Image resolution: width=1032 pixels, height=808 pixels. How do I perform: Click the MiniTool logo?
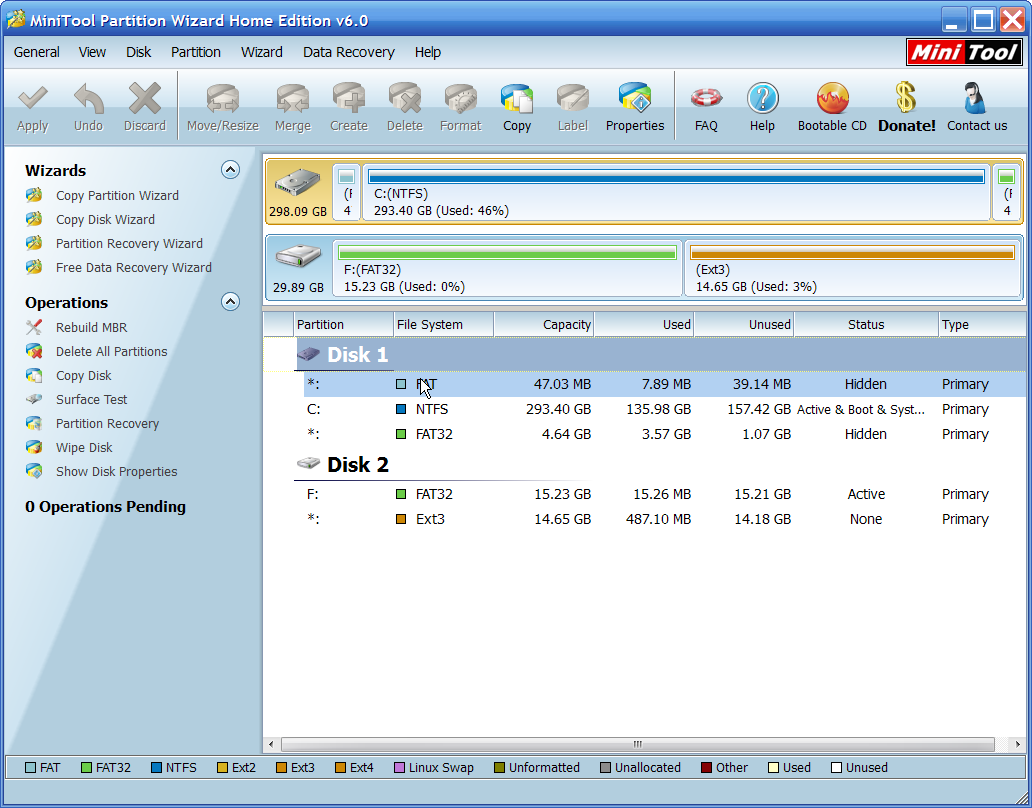pyautogui.click(x=964, y=52)
